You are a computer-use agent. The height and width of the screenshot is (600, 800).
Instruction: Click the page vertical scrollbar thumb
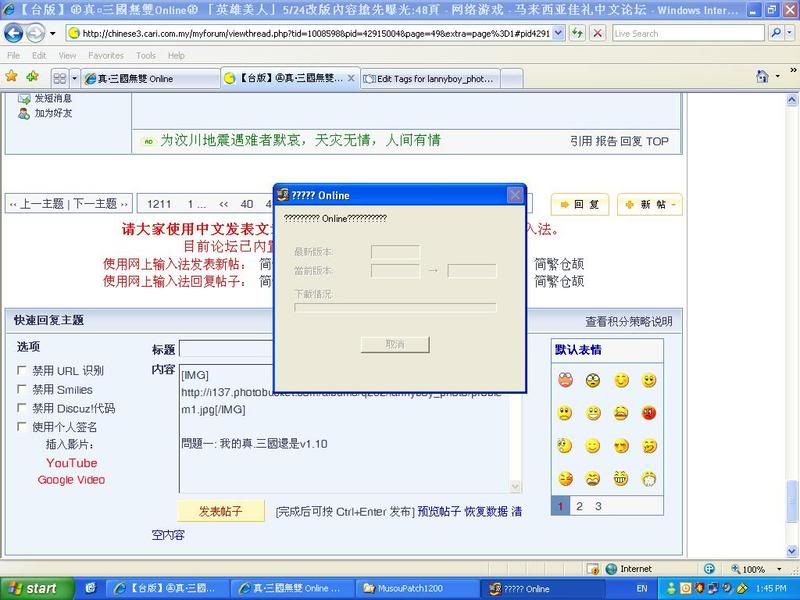[792, 497]
